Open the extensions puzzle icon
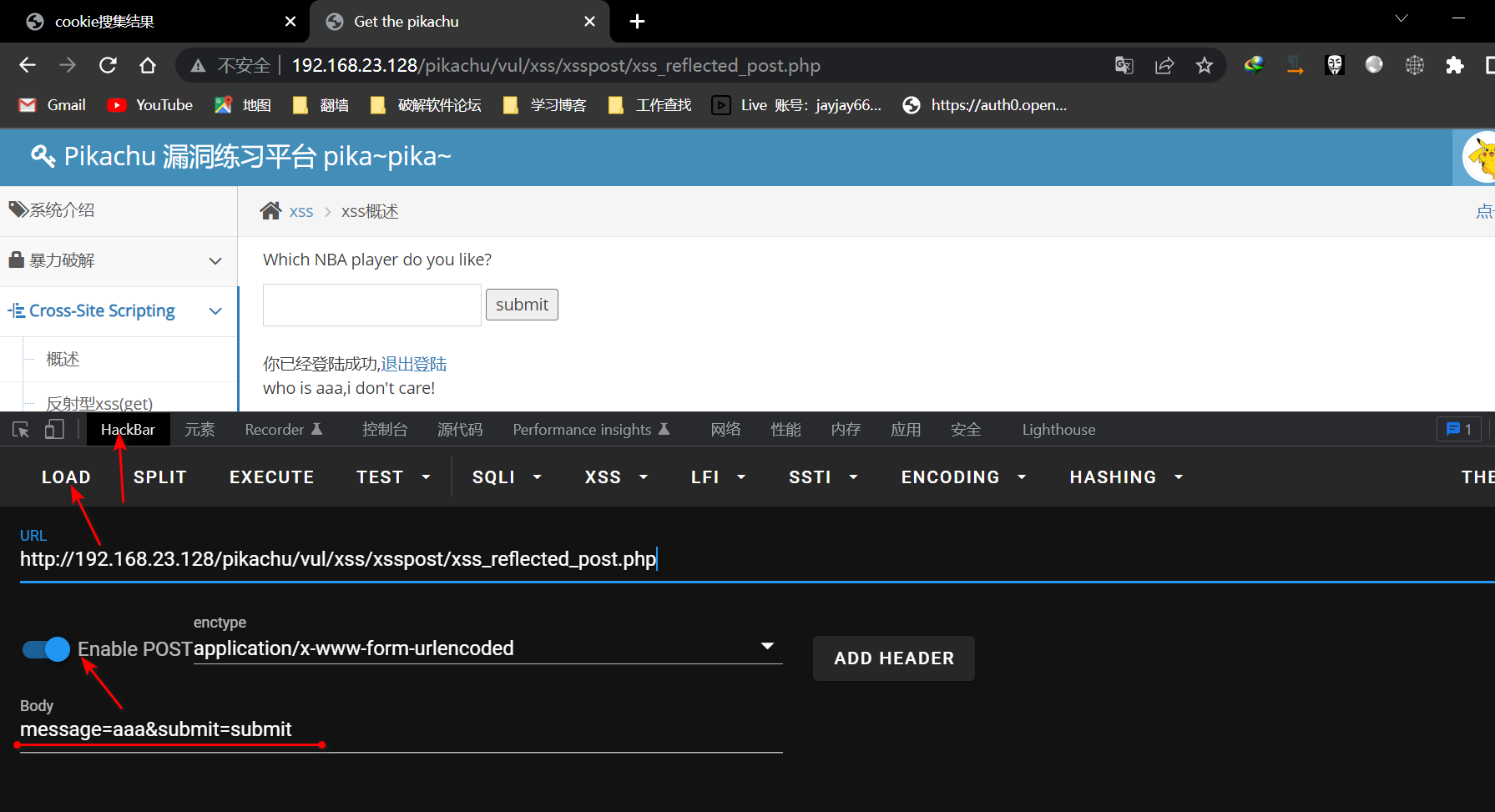Image resolution: width=1495 pixels, height=812 pixels. click(1454, 65)
